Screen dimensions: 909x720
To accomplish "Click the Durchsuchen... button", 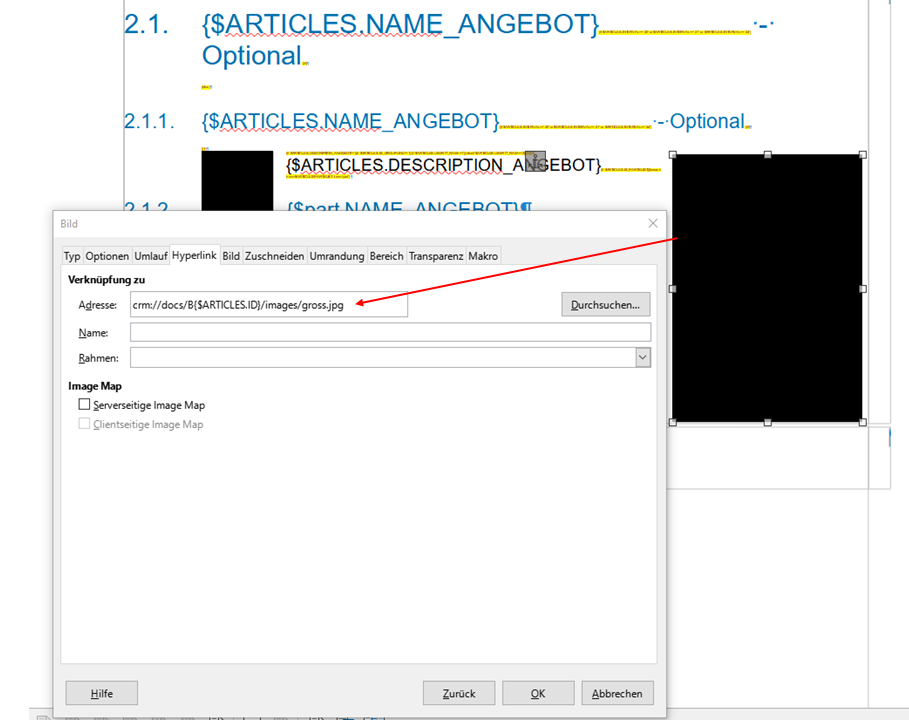I will click(606, 304).
